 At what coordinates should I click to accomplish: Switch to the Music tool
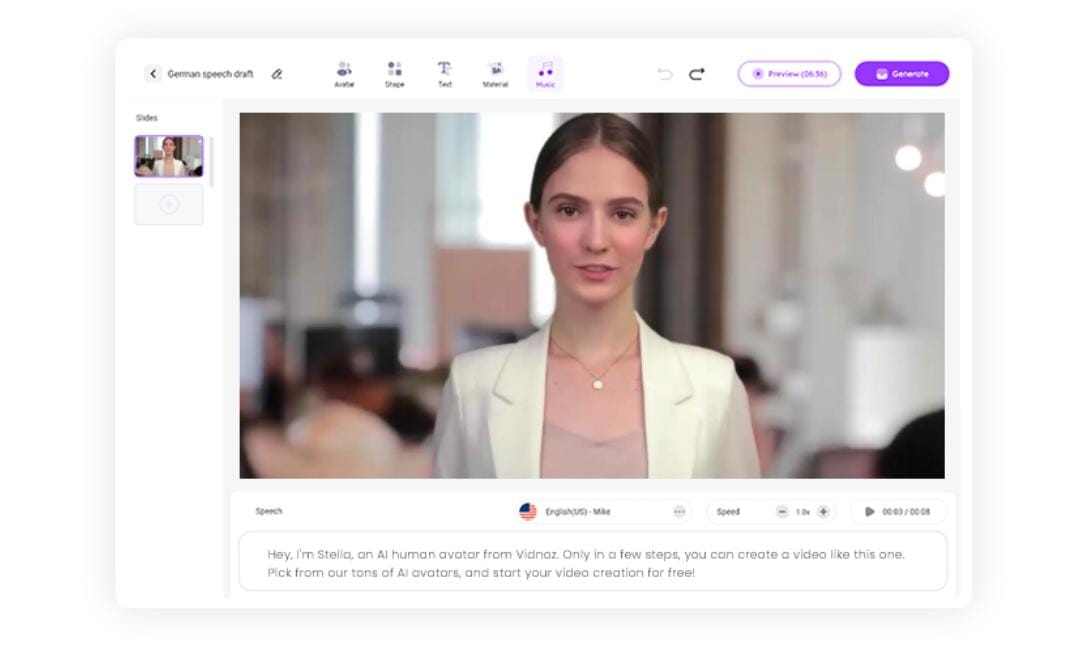545,74
